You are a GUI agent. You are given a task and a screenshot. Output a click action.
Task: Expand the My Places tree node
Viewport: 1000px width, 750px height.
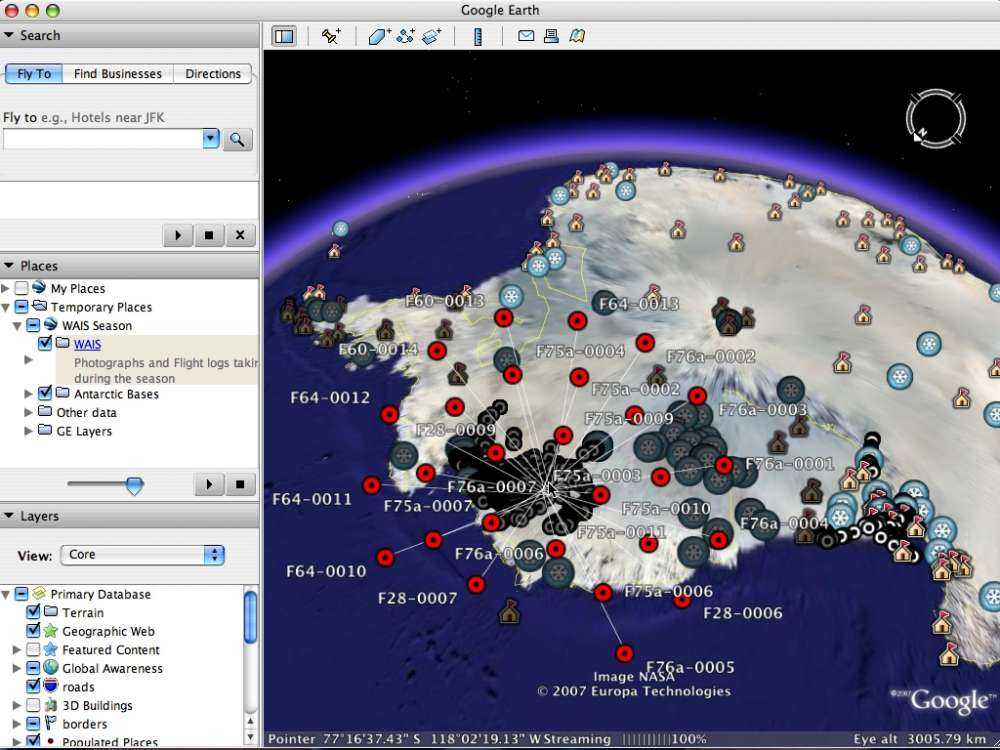(x=7, y=288)
